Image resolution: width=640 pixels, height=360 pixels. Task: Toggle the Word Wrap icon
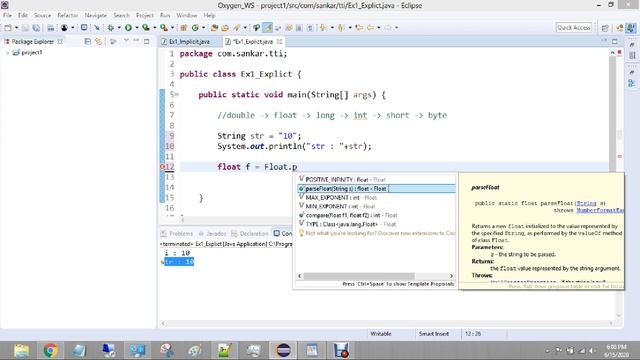click(x=278, y=28)
